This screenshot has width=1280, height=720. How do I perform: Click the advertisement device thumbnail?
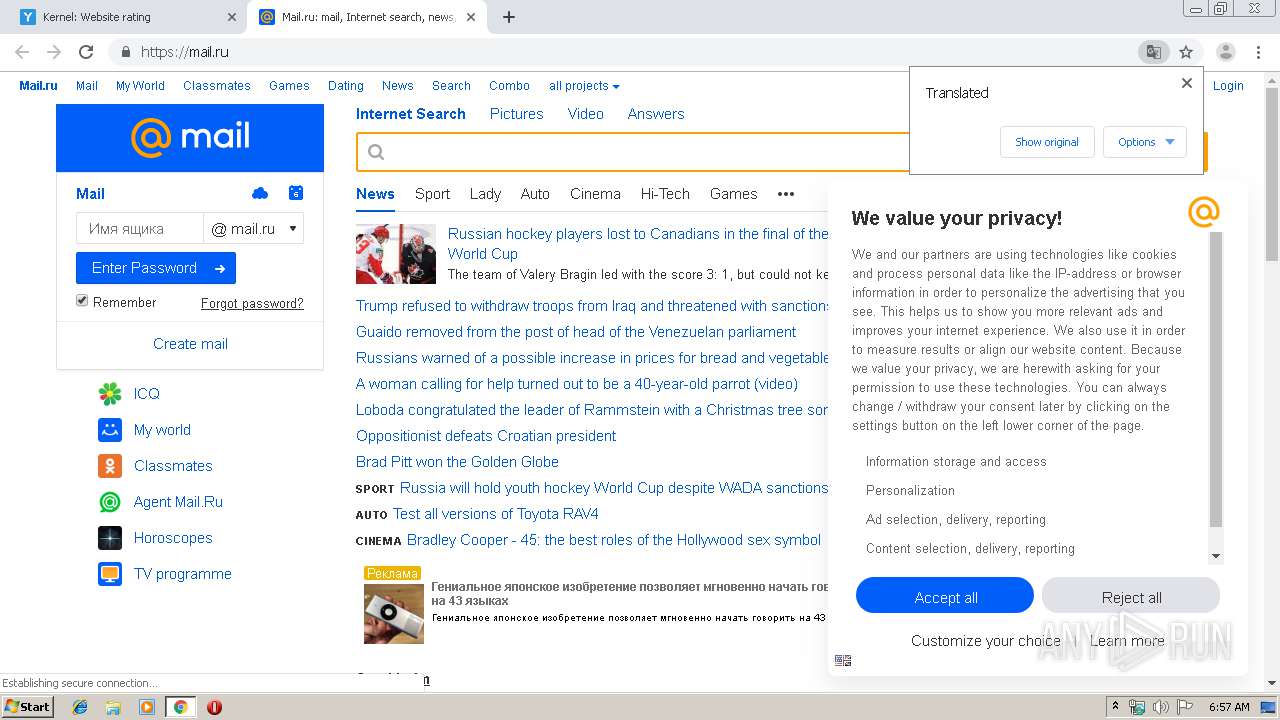point(394,614)
